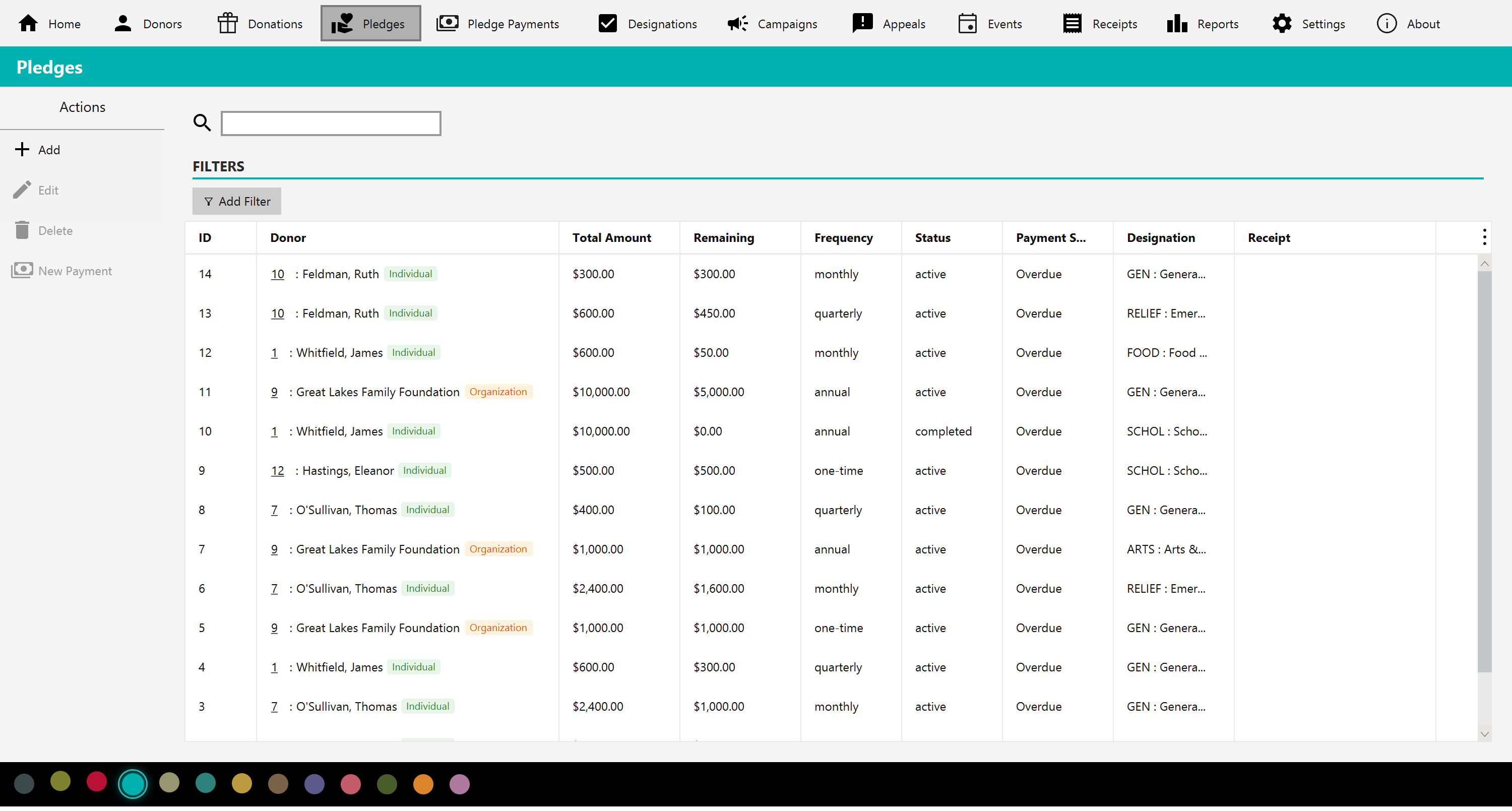The width and height of the screenshot is (1512, 811).
Task: Click the Settings gear icon
Action: [1282, 24]
